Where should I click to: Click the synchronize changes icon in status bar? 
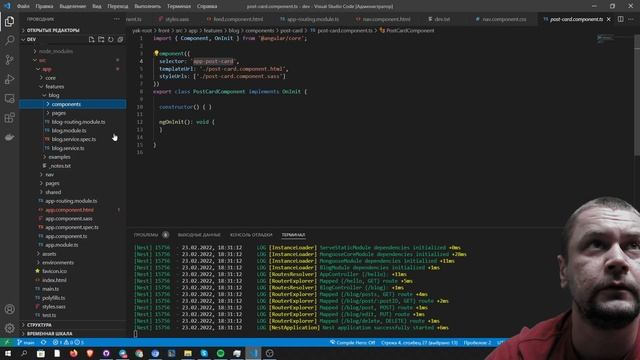[43, 342]
